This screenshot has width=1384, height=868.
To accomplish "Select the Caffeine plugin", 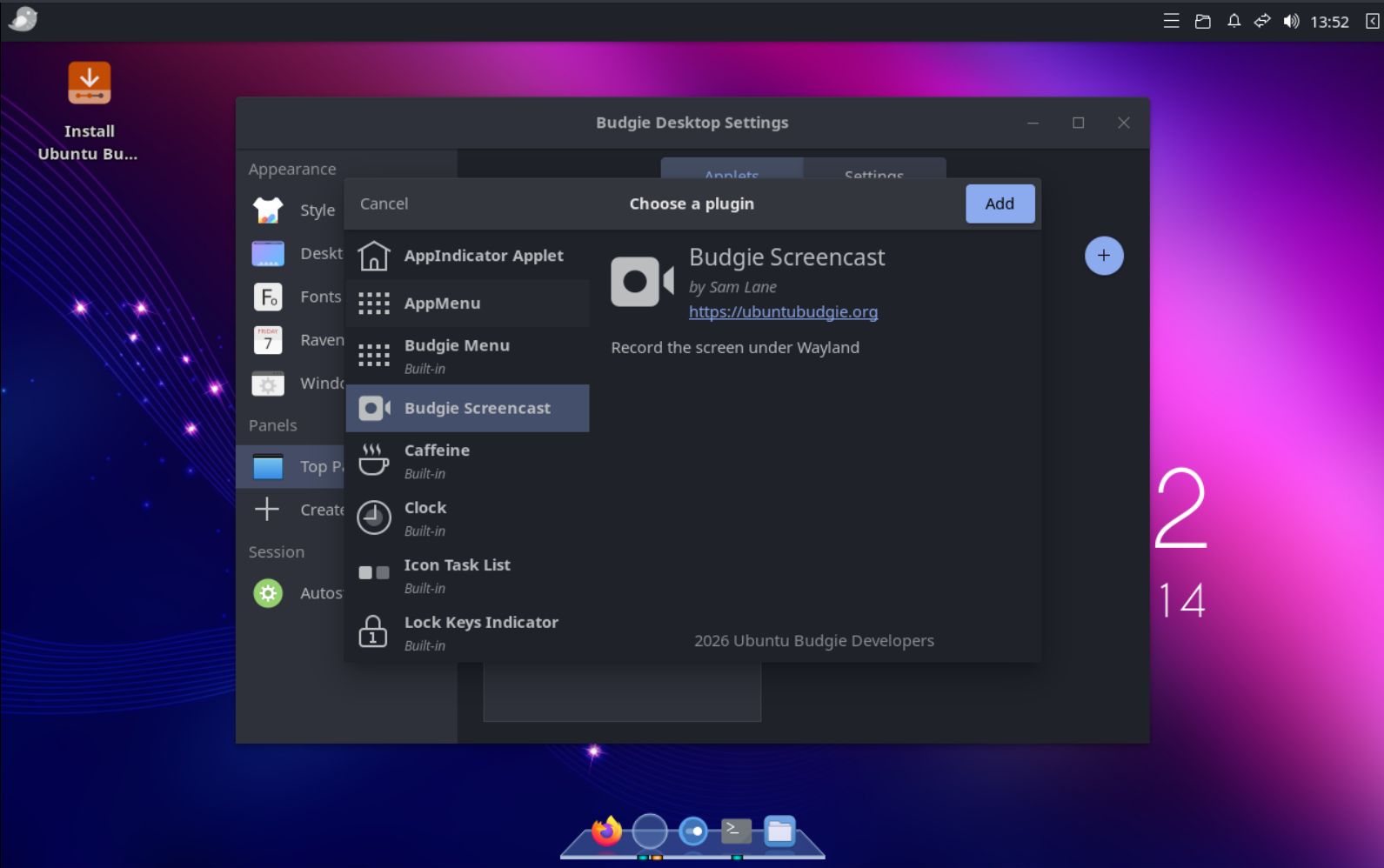I will point(468,461).
